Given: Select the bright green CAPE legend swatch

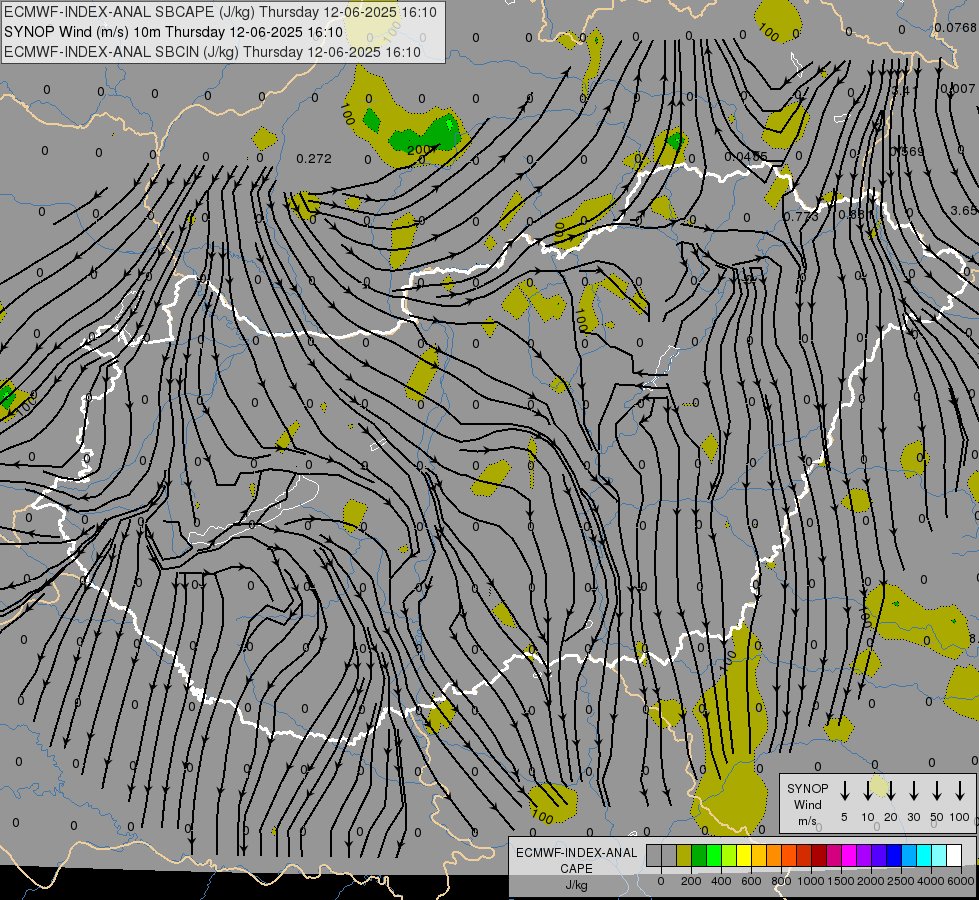Looking at the screenshot, I should click(x=714, y=855).
